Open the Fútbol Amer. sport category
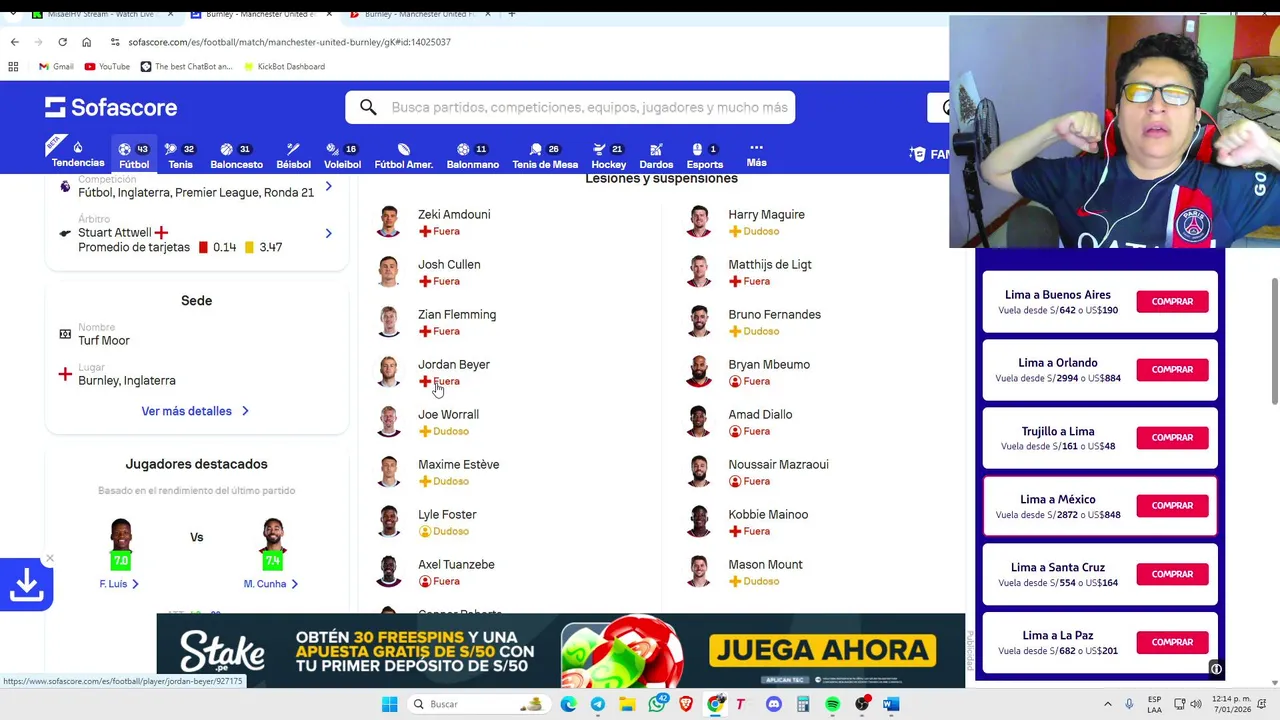1280x720 pixels. pyautogui.click(x=403, y=155)
